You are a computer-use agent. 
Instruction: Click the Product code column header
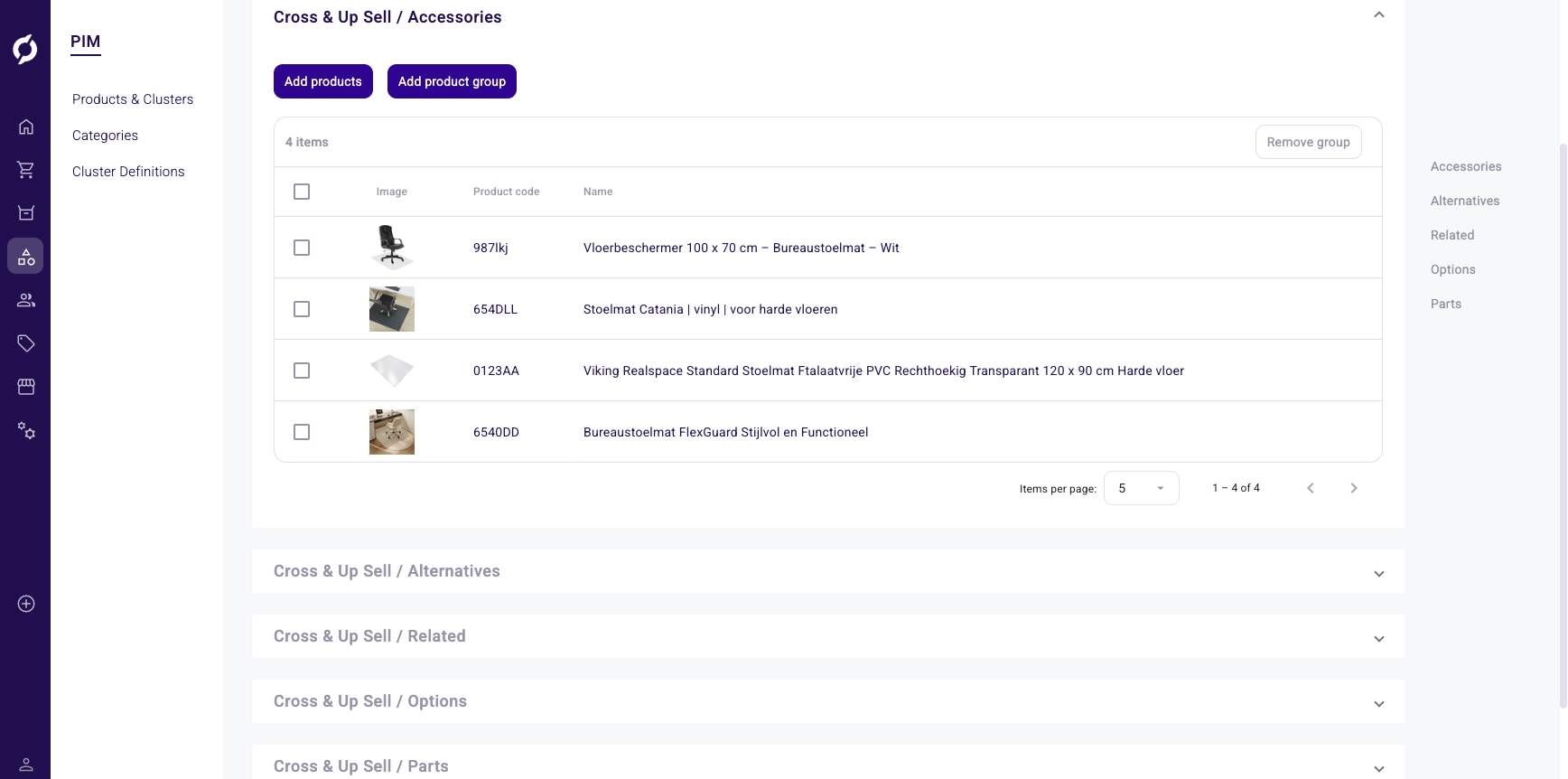tap(506, 192)
